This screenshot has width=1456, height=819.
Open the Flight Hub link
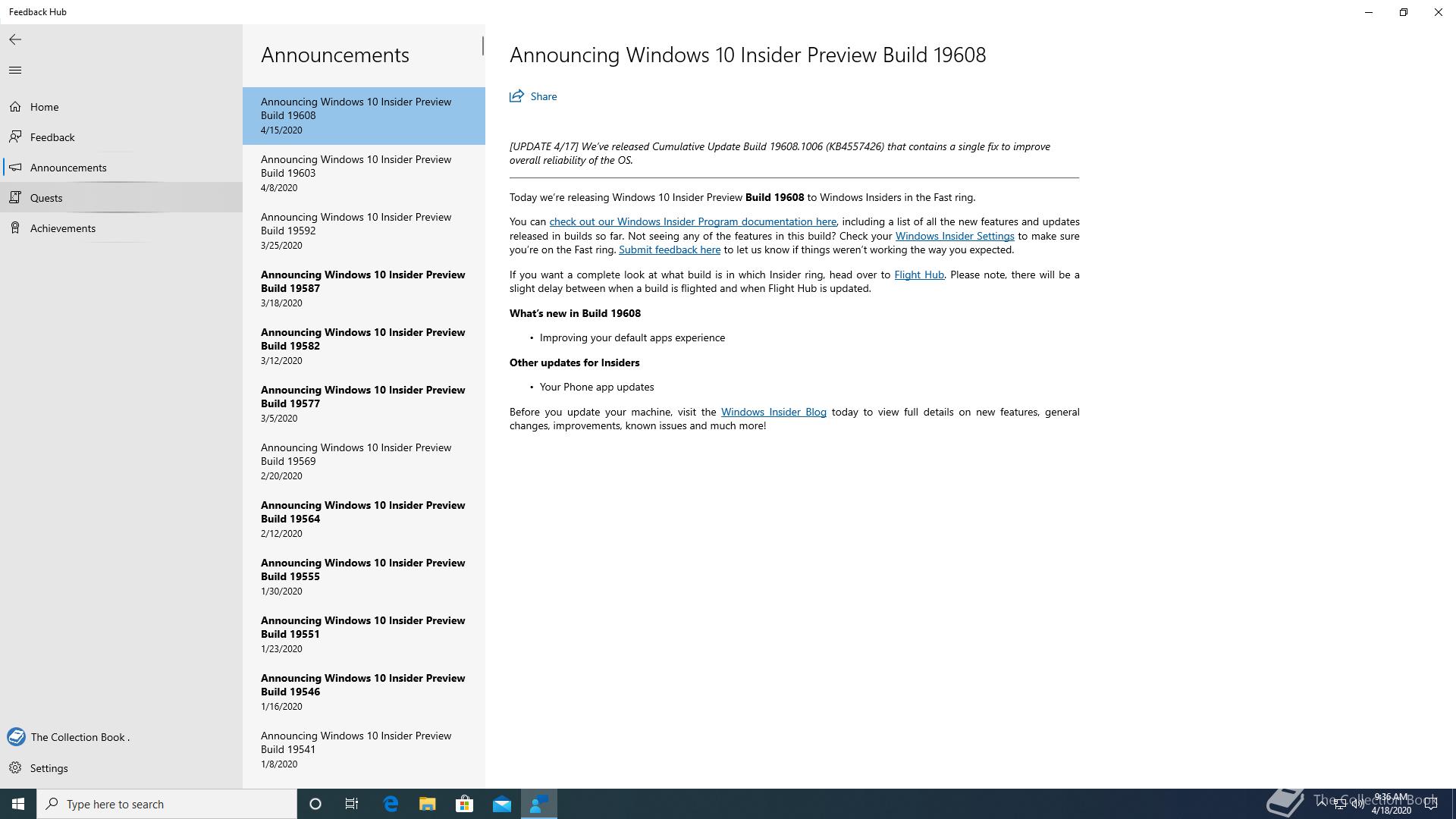click(x=919, y=275)
